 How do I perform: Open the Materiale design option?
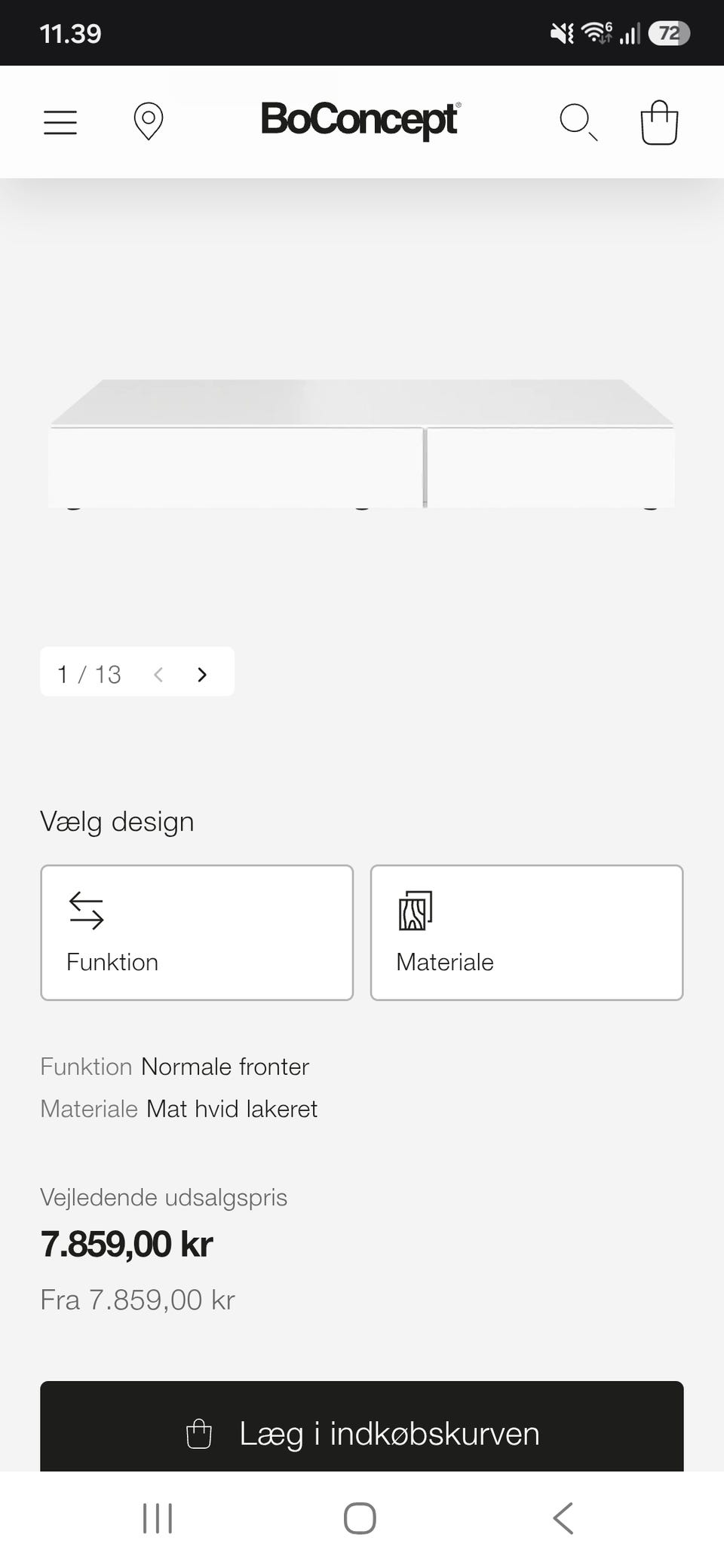[x=526, y=933]
